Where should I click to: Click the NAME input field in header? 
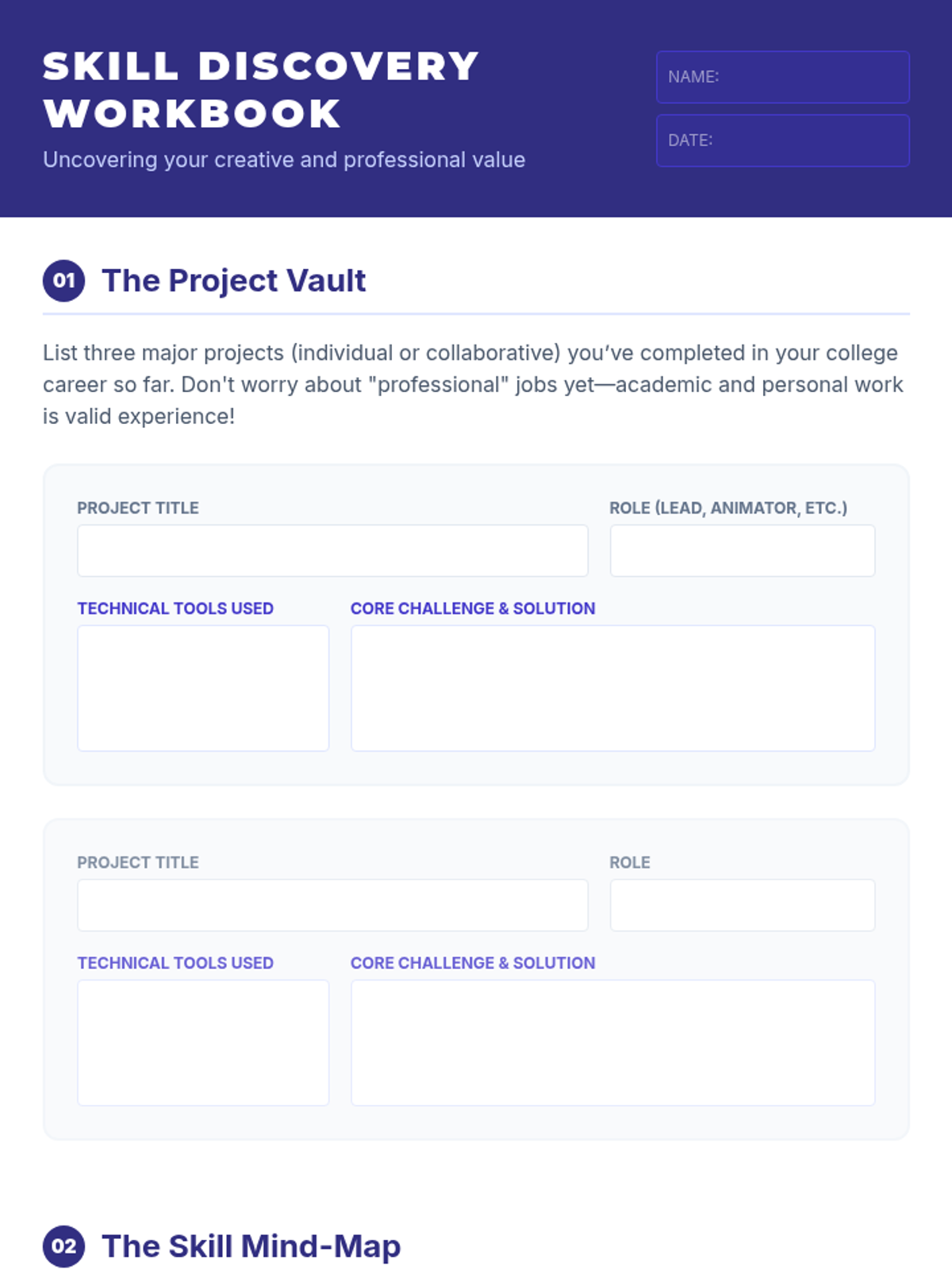[x=782, y=77]
